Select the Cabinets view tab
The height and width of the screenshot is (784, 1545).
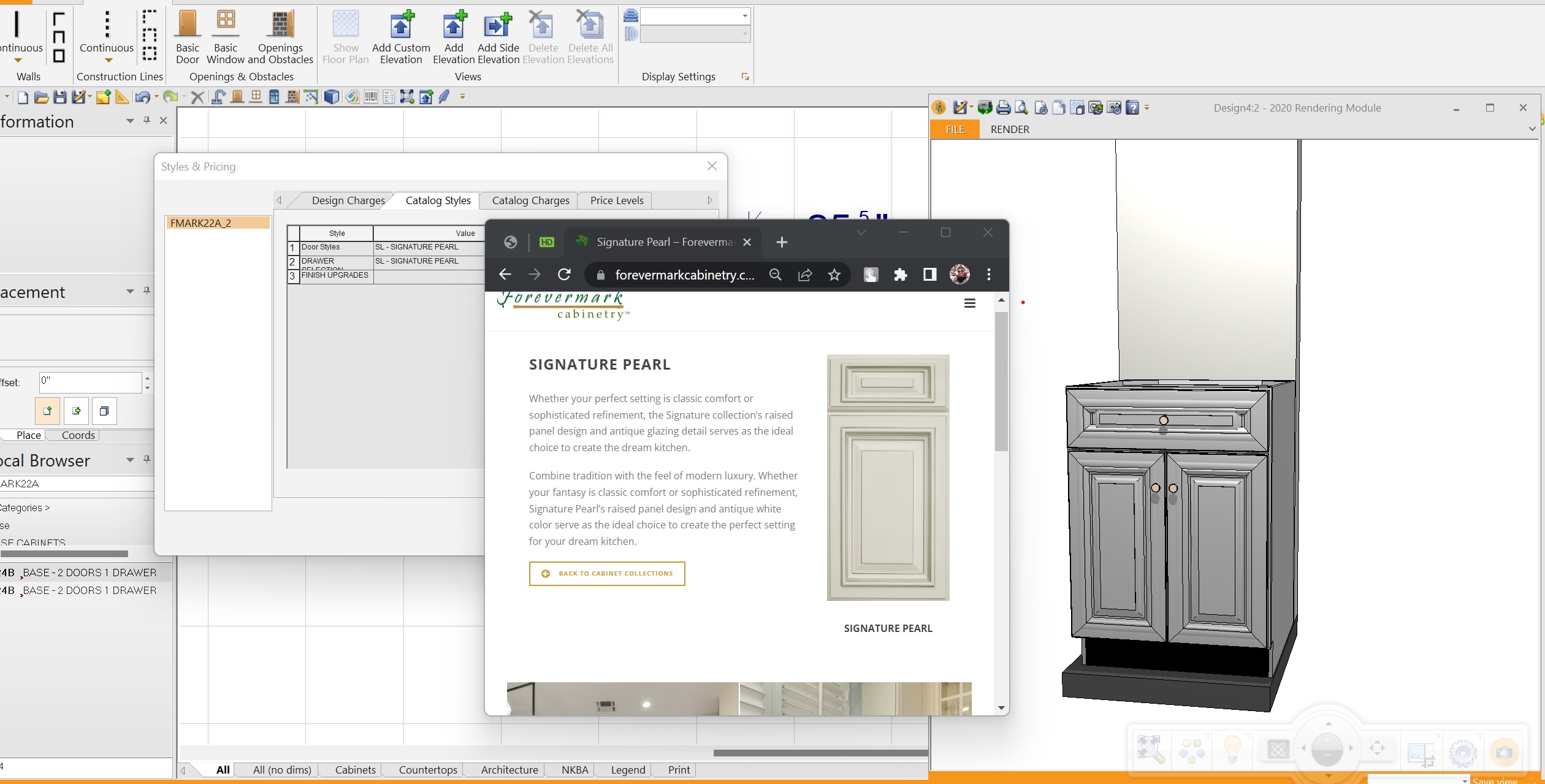coord(355,770)
